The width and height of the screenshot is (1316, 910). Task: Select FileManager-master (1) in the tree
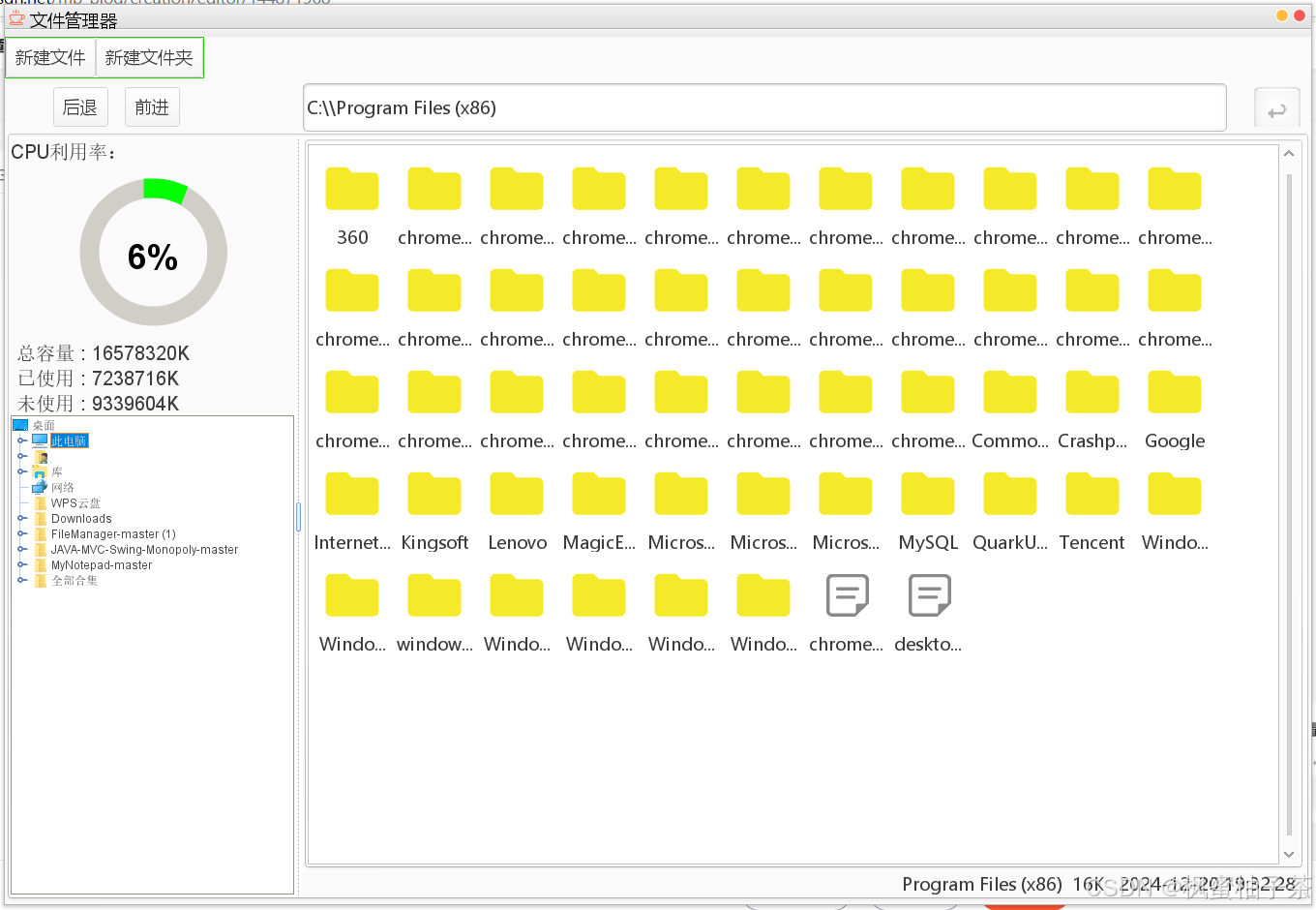[113, 533]
